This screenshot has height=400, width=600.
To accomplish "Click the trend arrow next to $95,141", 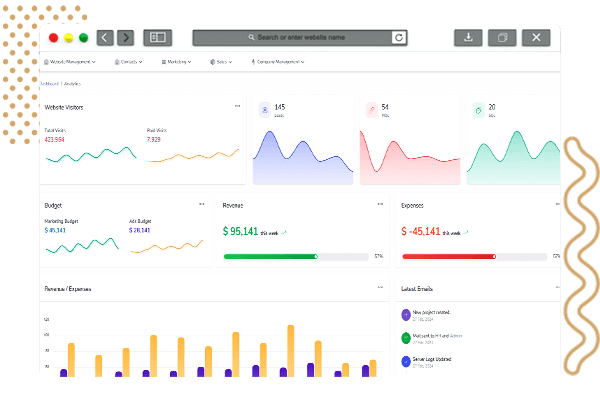I will (284, 232).
